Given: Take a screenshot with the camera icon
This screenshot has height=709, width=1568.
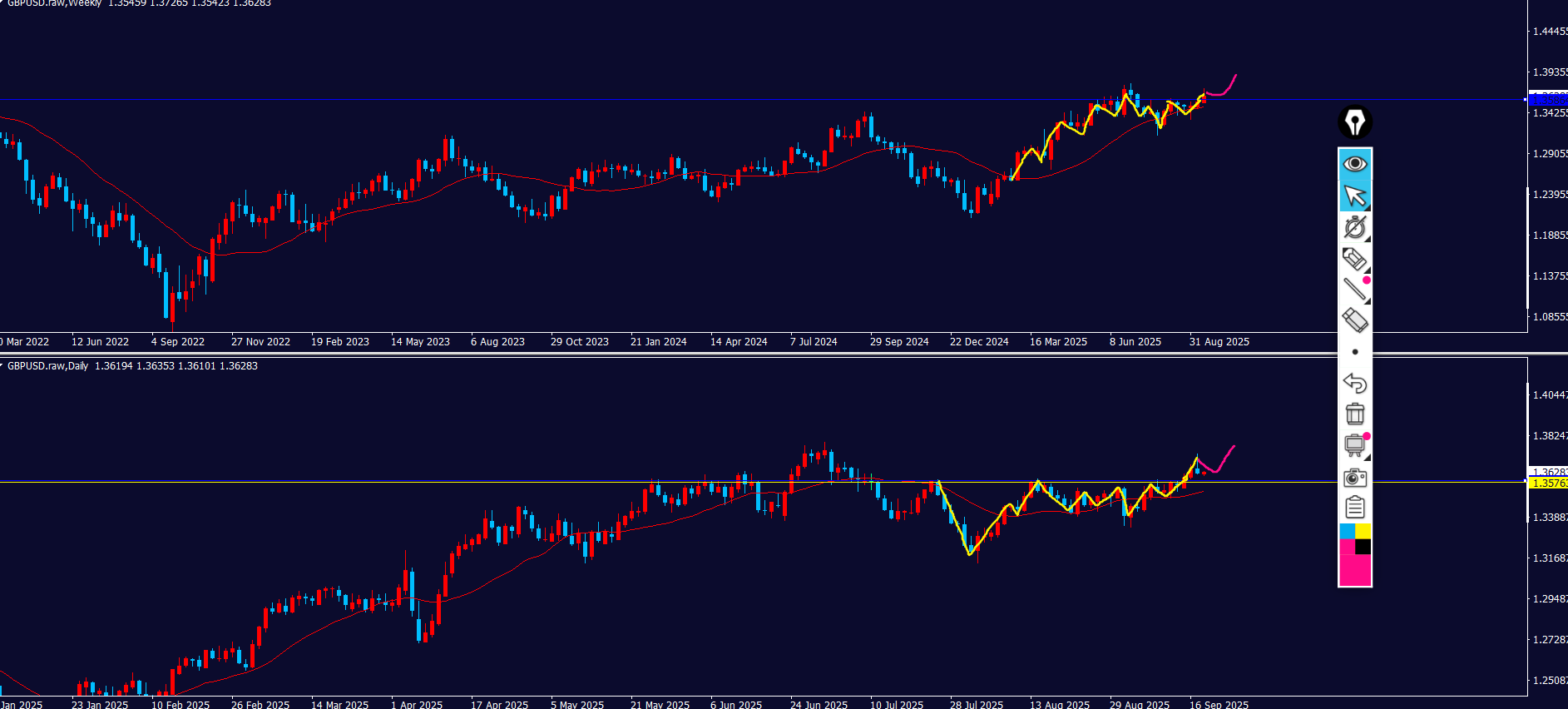Looking at the screenshot, I should pos(1354,478).
